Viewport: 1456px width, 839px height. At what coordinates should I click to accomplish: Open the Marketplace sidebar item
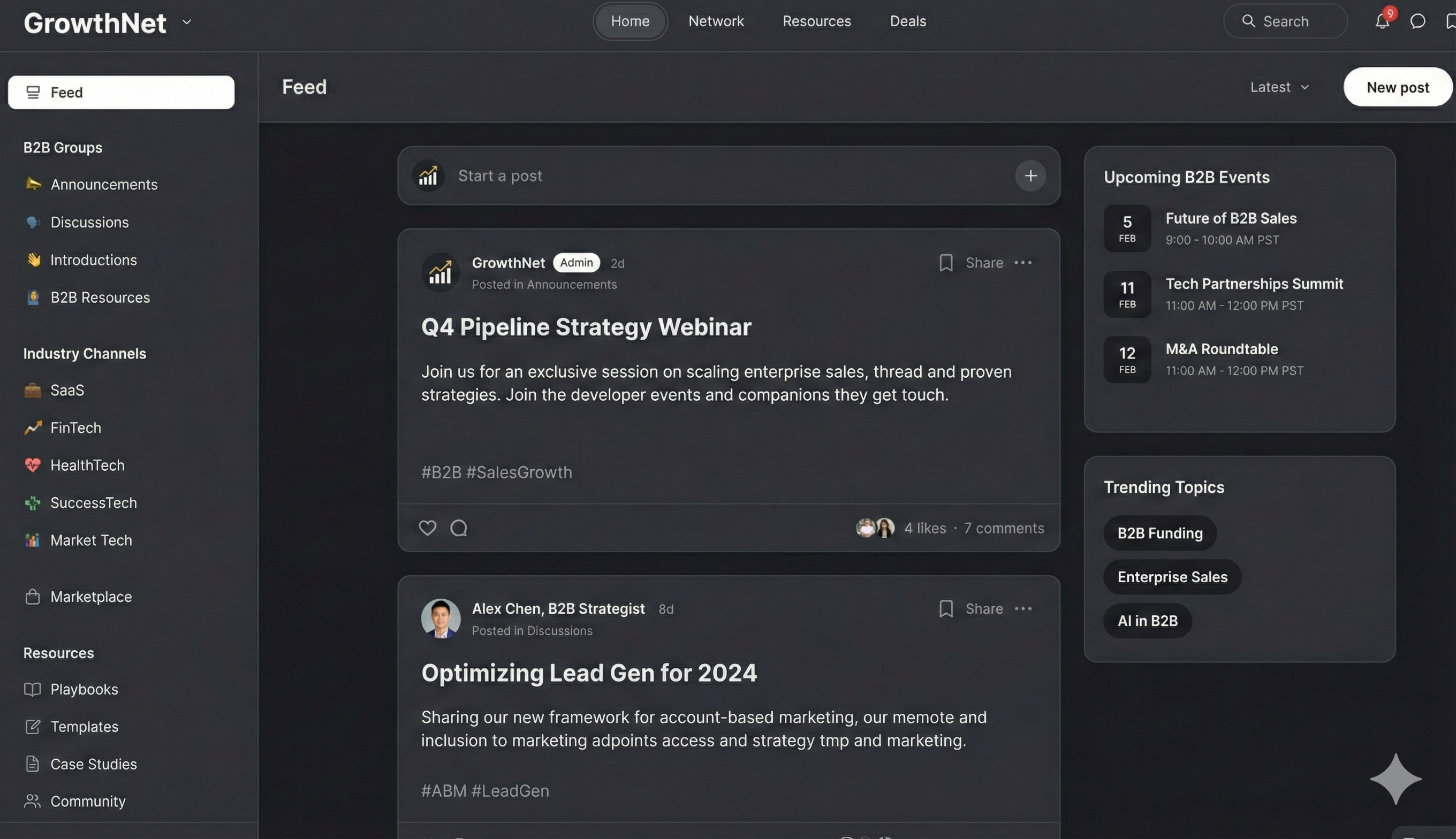tap(91, 597)
